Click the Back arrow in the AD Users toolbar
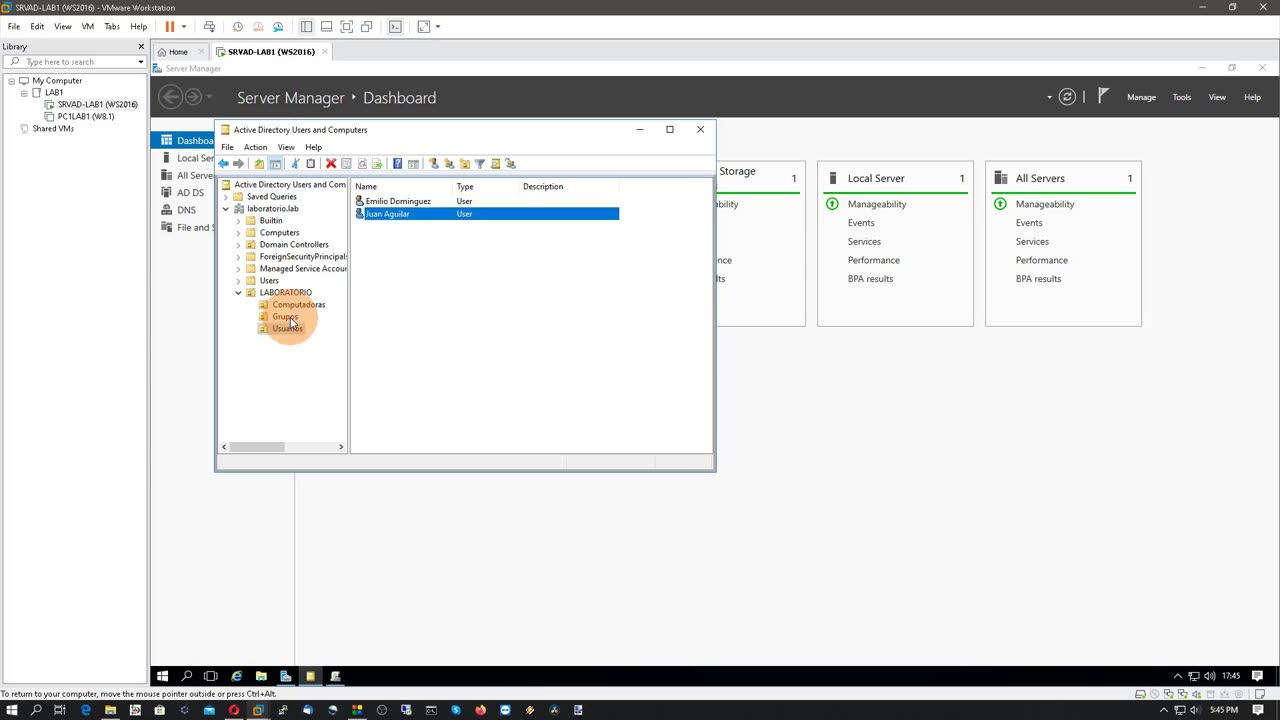Viewport: 1280px width, 720px height. click(x=223, y=164)
